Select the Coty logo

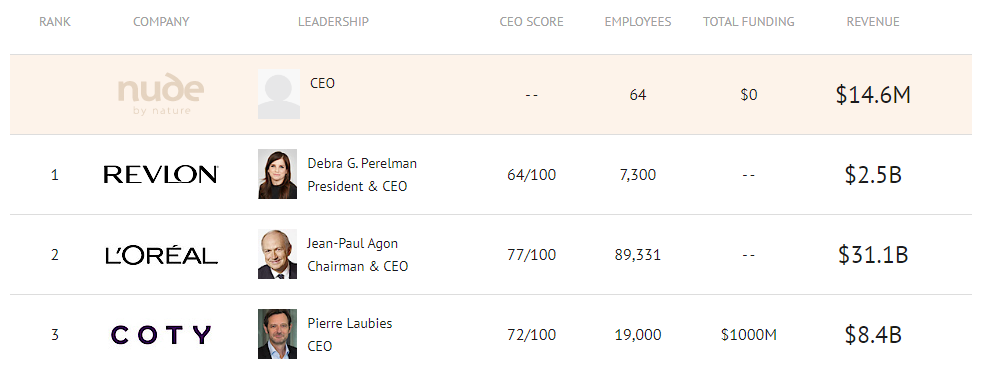tap(161, 335)
